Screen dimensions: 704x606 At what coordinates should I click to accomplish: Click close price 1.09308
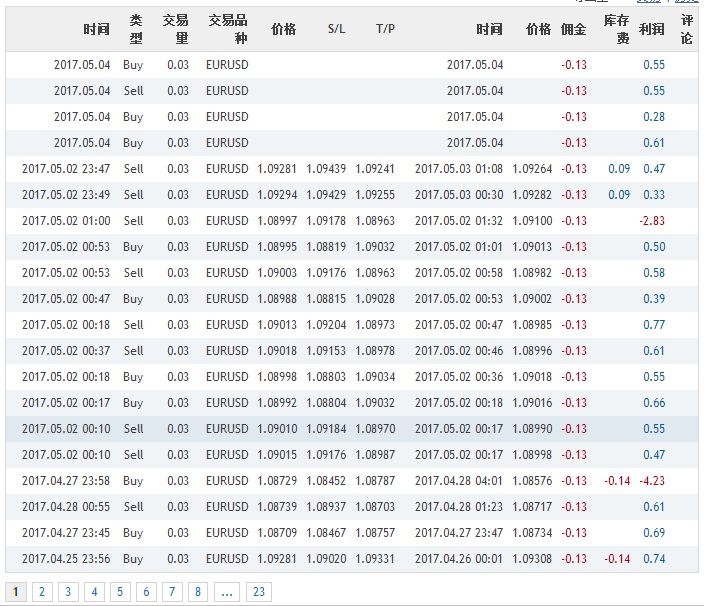tap(532, 559)
